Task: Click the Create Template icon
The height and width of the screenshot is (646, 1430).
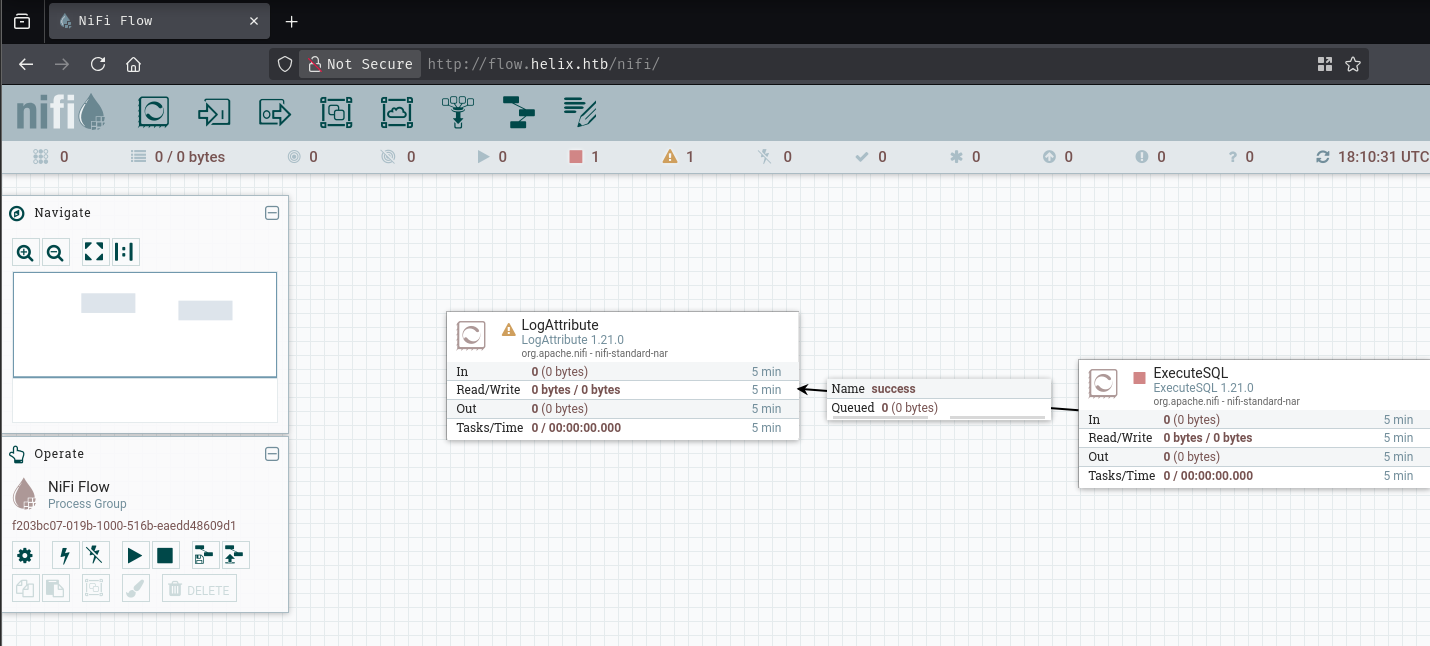Action: coord(205,555)
